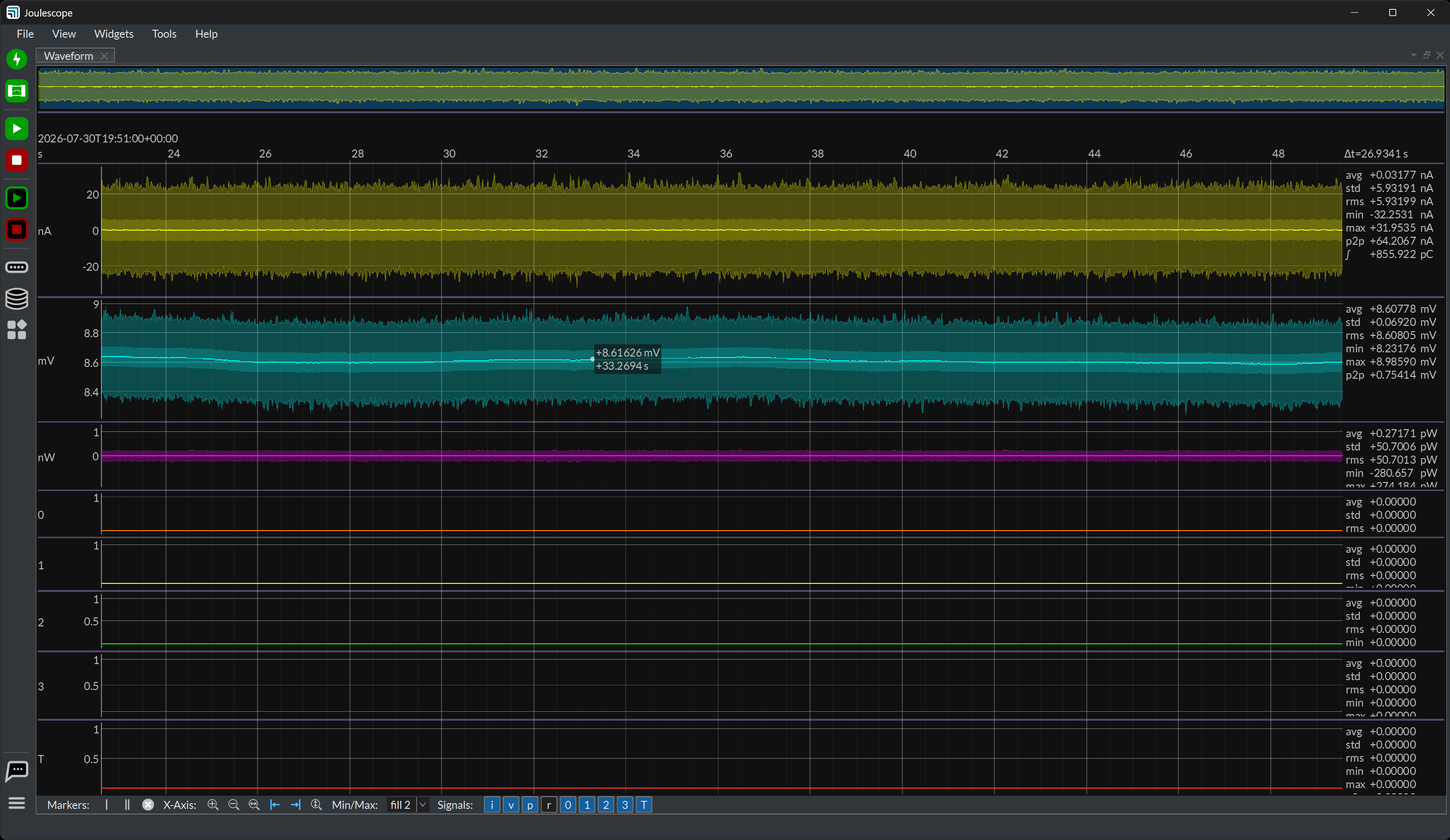Toggle general-purpose input signal '2'
Screen dimensions: 1450x840
tap(606, 805)
